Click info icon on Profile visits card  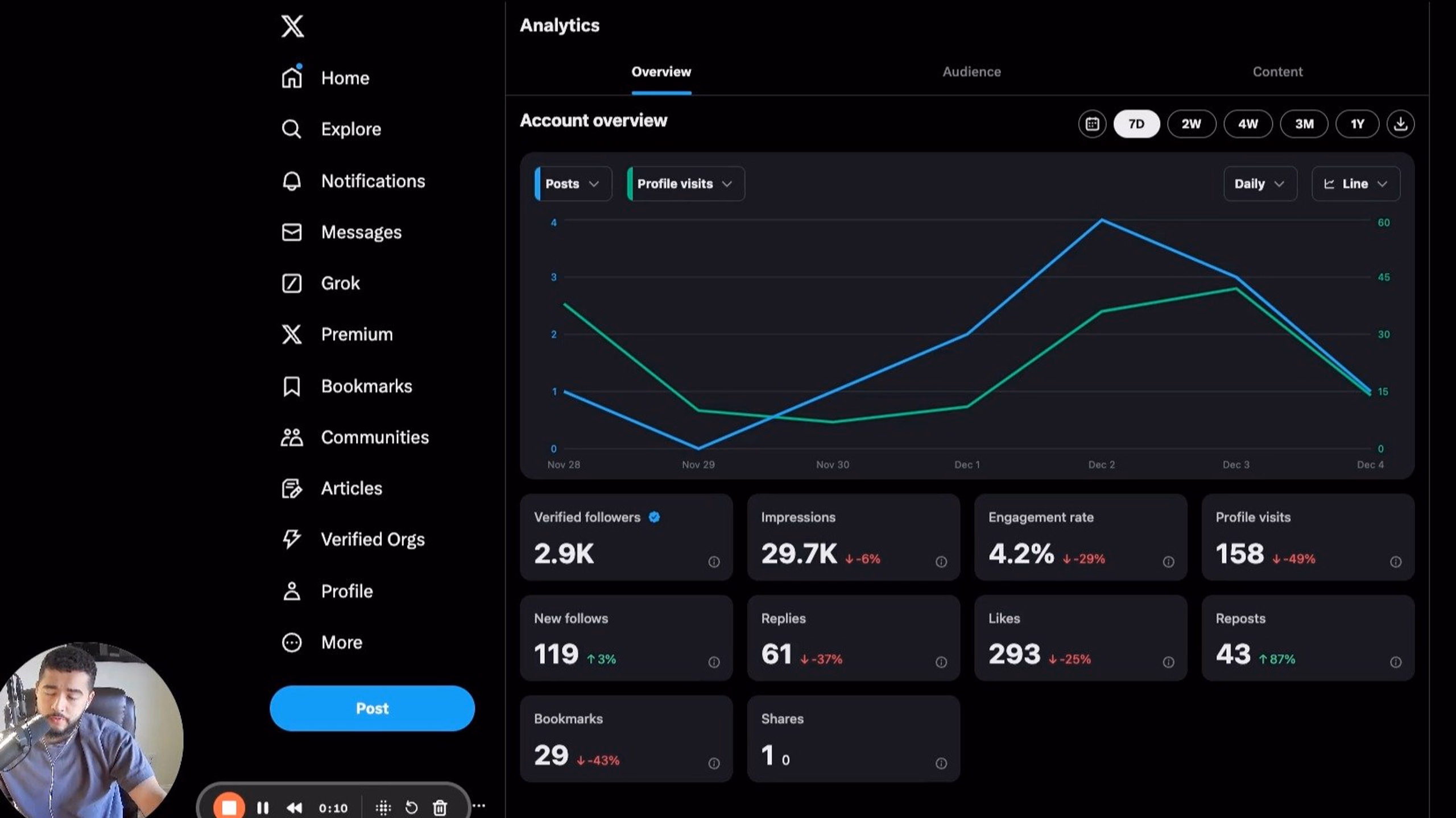[1396, 562]
